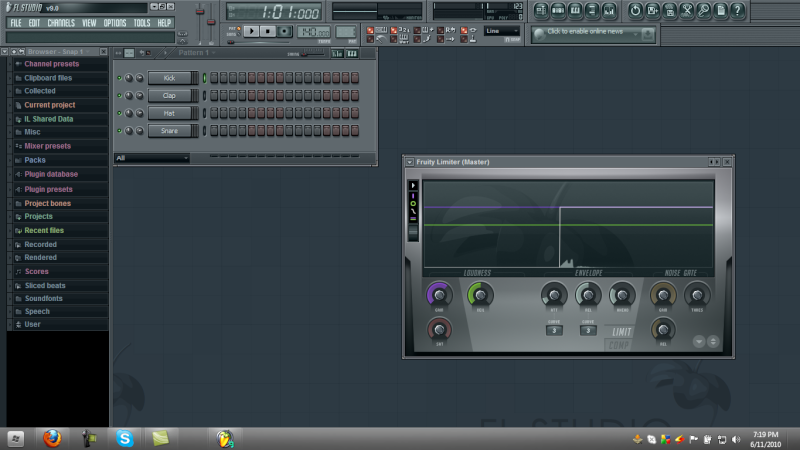Screen dimensions: 800x450
Task: Open help with the question mark icon
Action: (x=737, y=10)
